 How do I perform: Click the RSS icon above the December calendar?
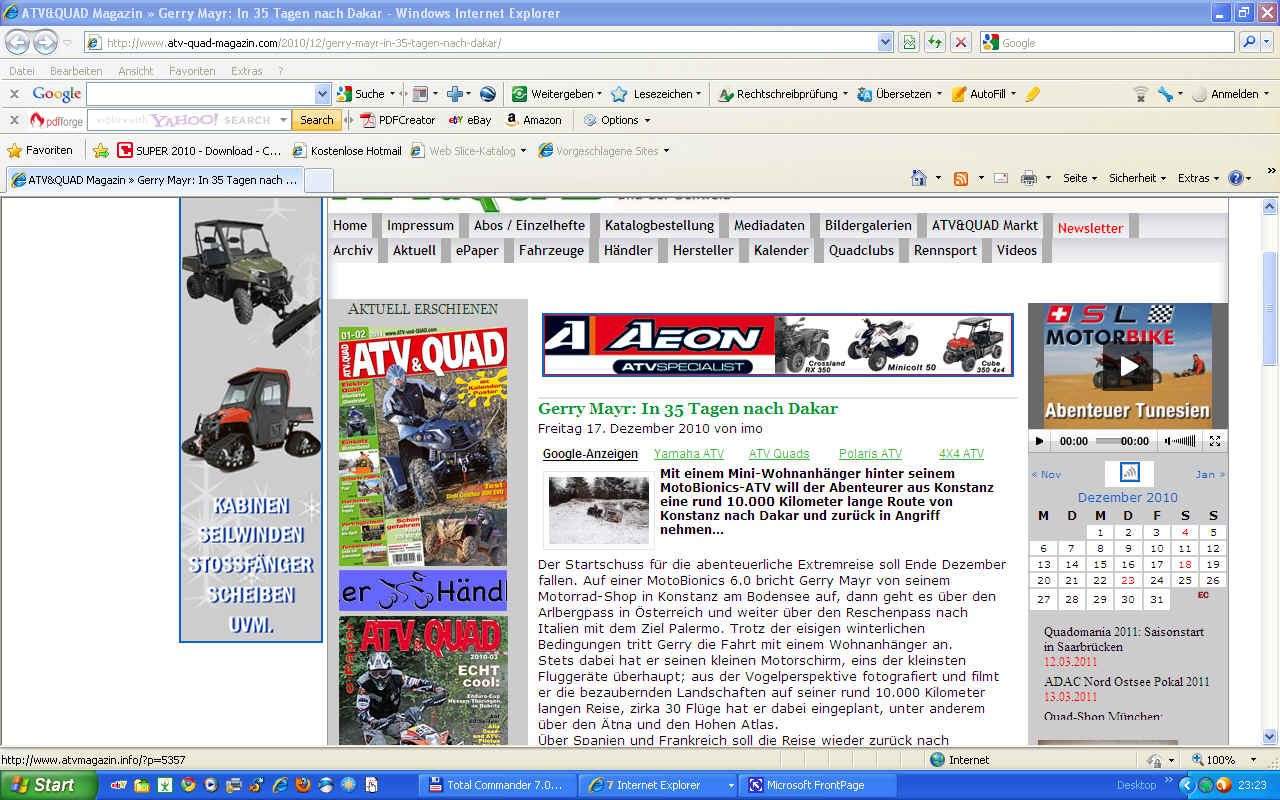click(1129, 473)
